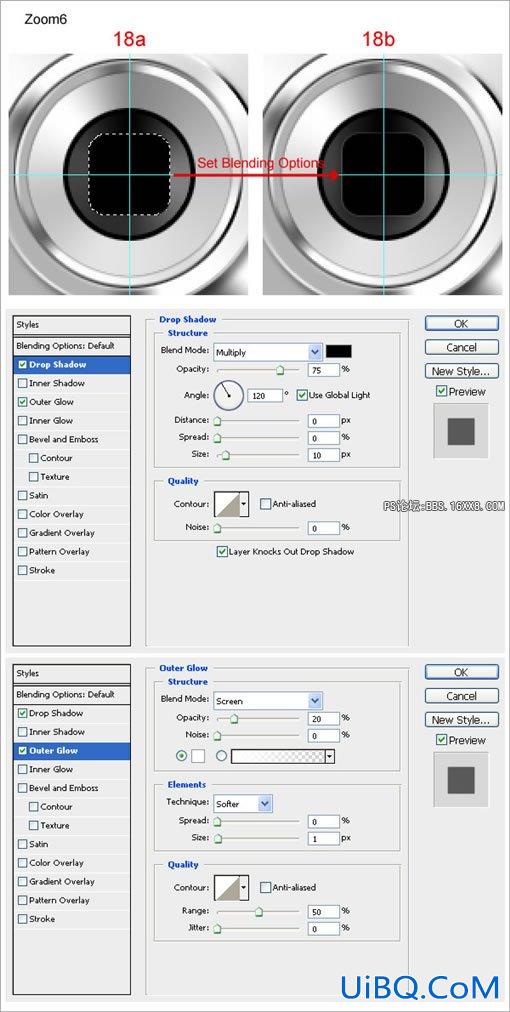
Task: Enable Anti-aliased in the Outer Glow Quality section
Action: point(265,887)
